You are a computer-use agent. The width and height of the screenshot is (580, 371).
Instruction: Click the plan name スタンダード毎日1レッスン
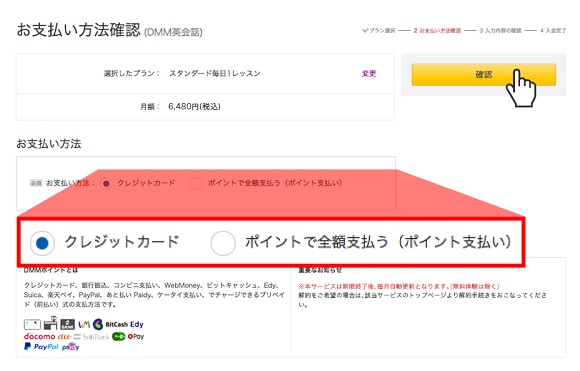(215, 73)
